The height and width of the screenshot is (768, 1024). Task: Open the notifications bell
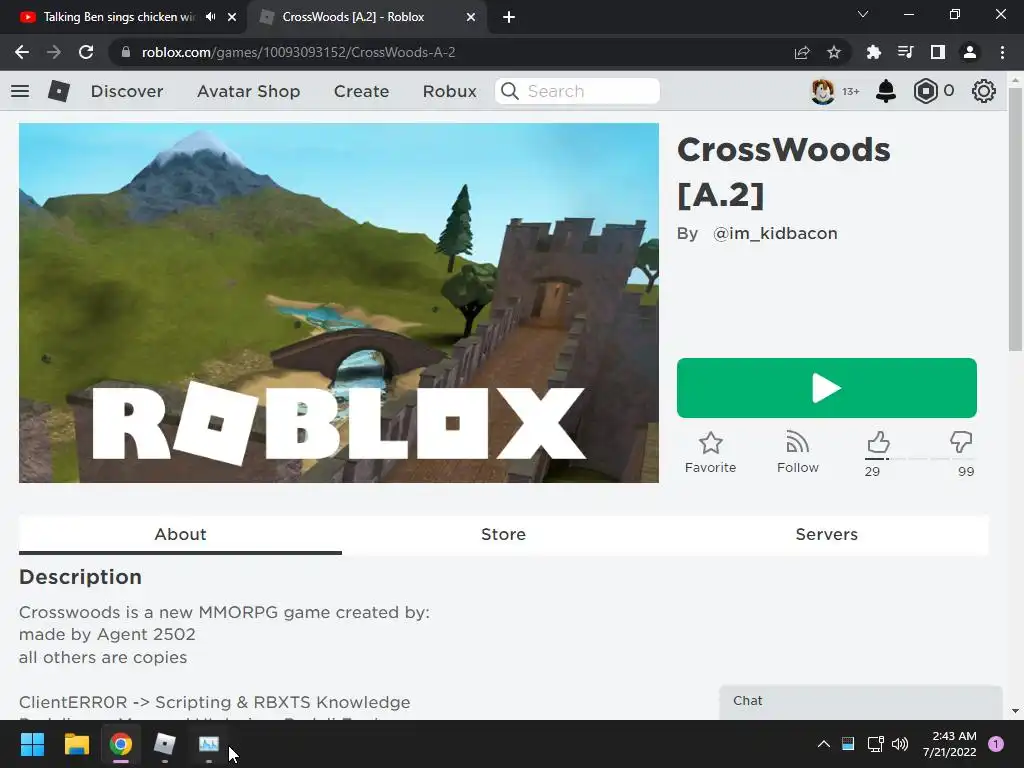886,91
